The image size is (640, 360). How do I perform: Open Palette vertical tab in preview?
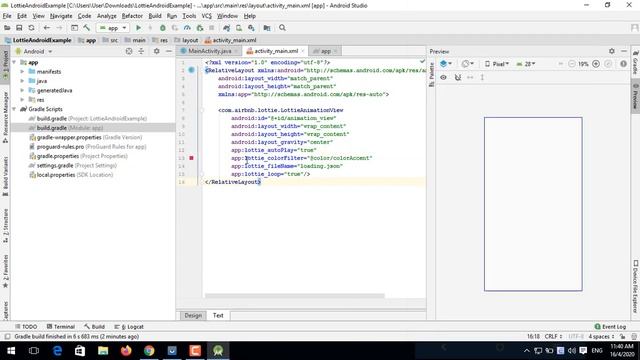431,75
